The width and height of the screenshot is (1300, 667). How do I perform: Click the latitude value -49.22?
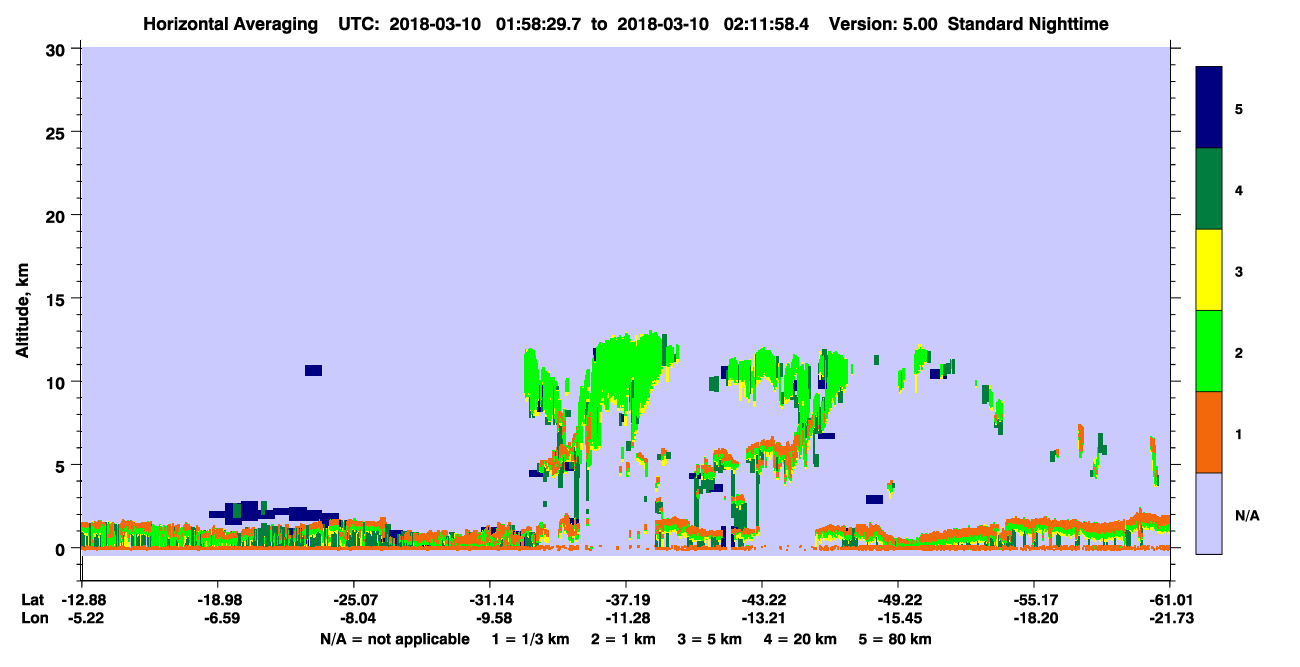pyautogui.click(x=898, y=600)
